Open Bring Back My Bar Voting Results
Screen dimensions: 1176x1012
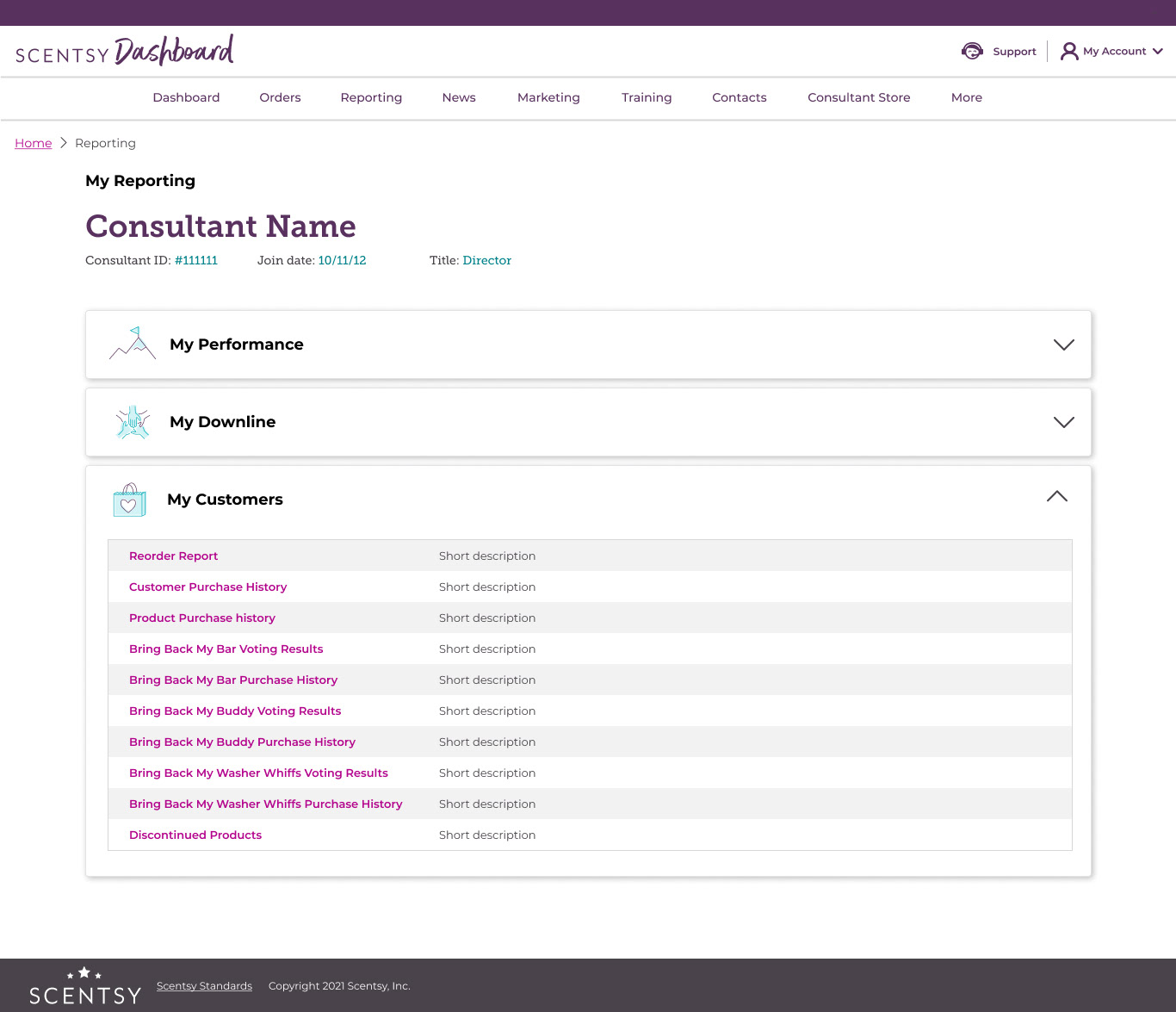[x=226, y=649]
